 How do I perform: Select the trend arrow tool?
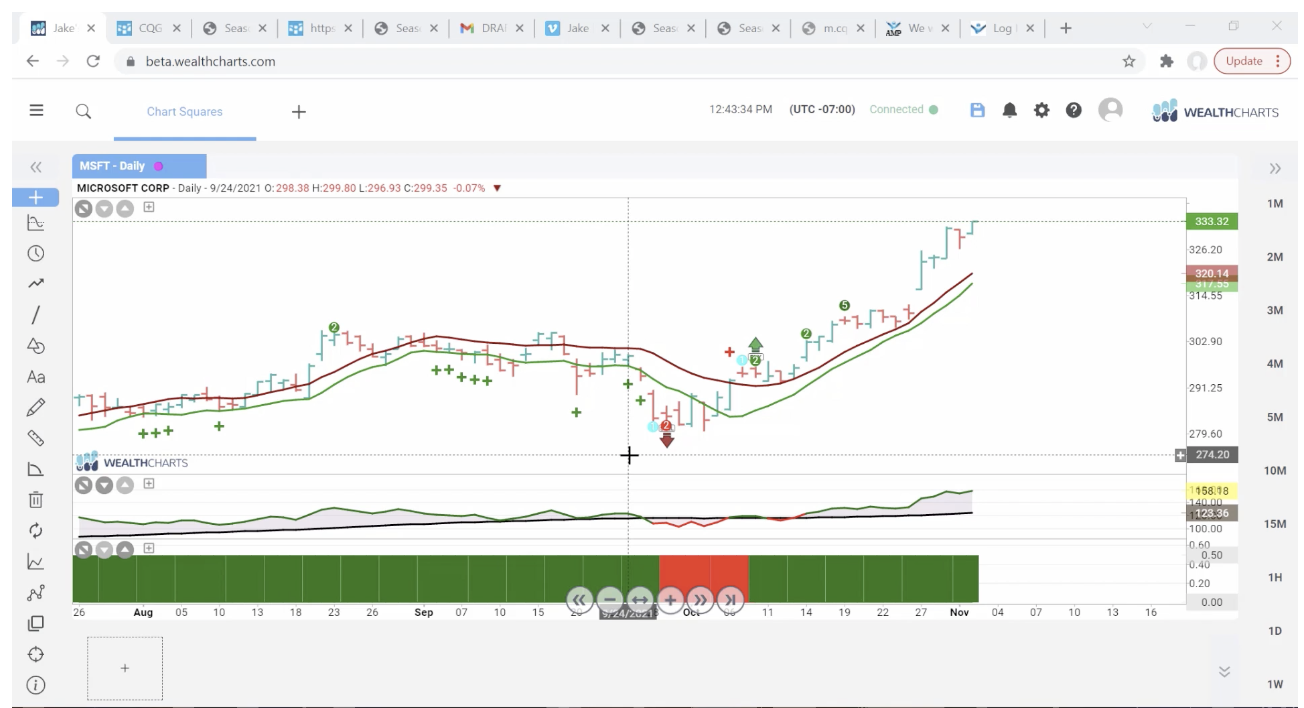point(36,284)
